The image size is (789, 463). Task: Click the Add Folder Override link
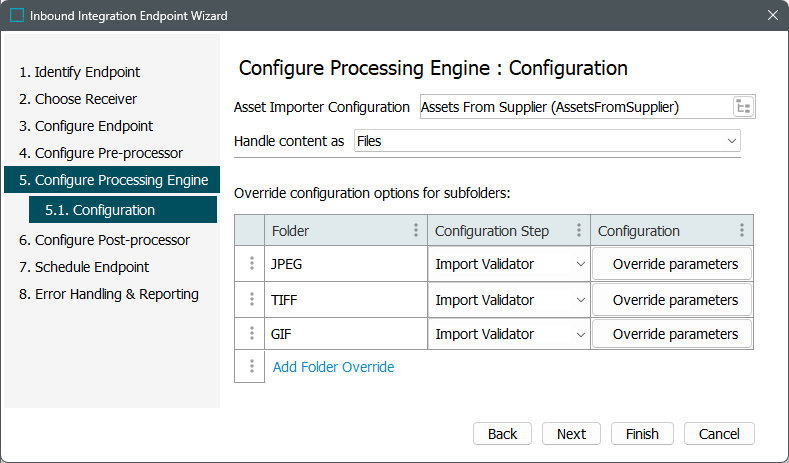(333, 367)
